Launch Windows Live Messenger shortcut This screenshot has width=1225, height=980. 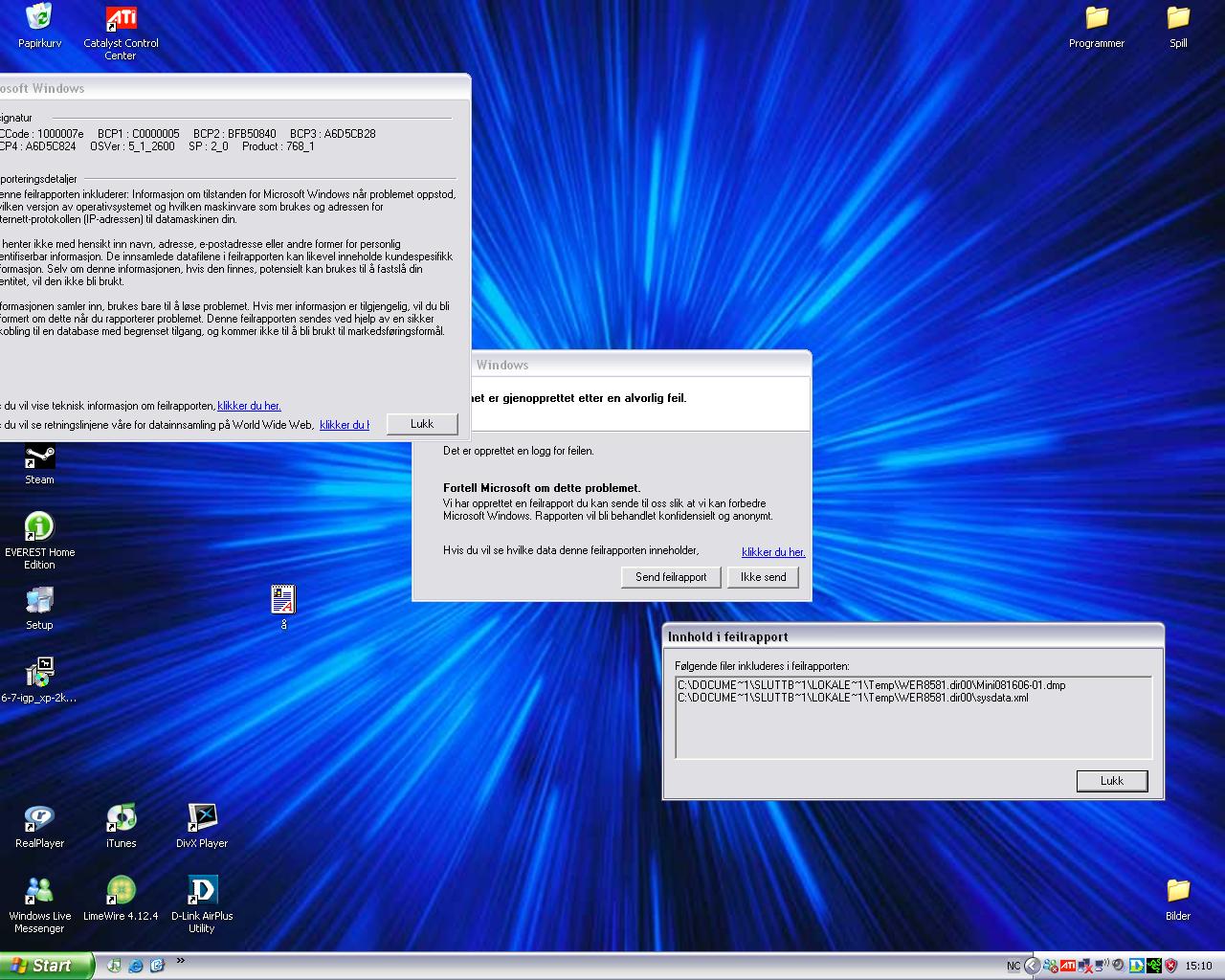pos(39,904)
